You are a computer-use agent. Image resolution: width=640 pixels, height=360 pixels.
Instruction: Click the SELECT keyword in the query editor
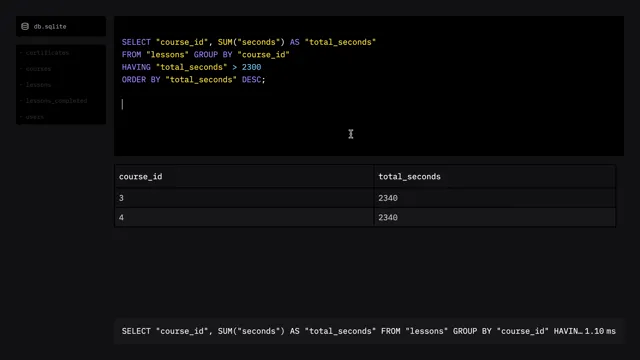pyautogui.click(x=136, y=42)
